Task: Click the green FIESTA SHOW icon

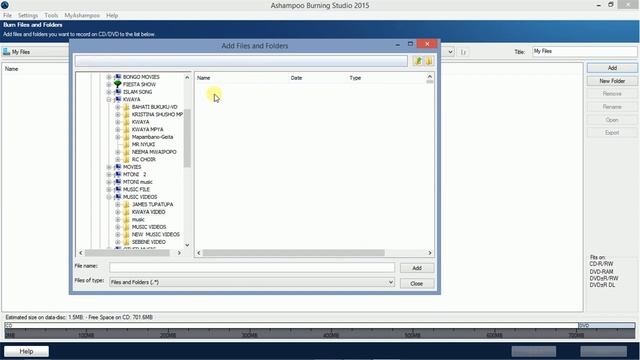Action: click(x=118, y=84)
